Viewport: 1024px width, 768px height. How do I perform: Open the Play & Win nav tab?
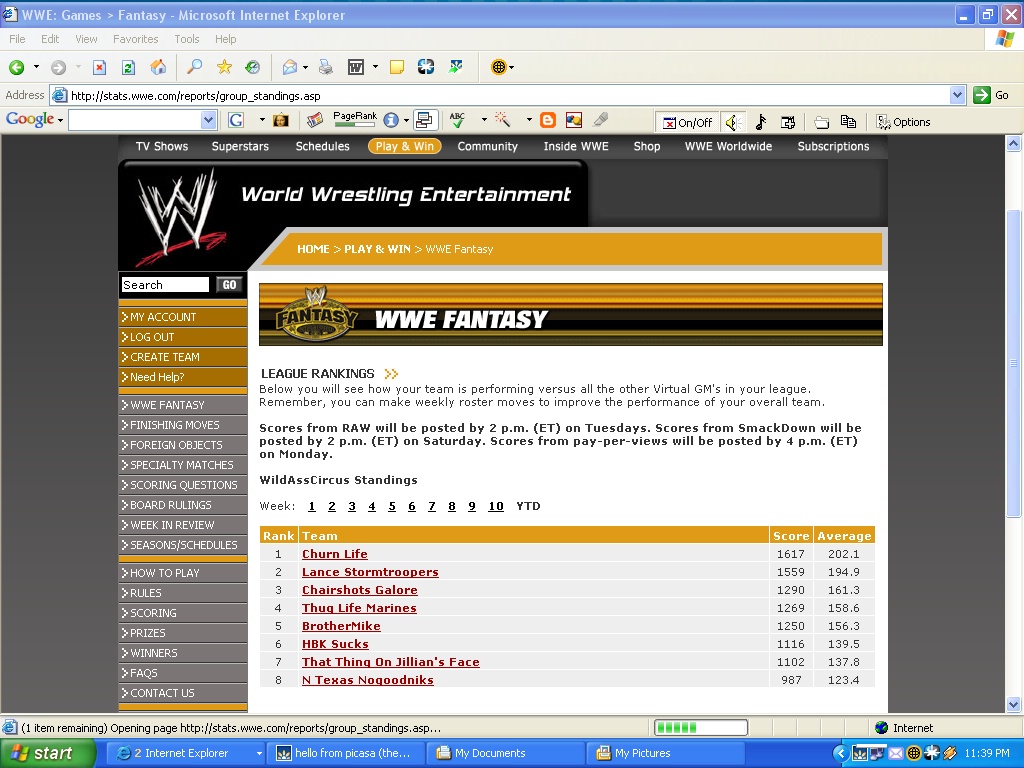405,146
